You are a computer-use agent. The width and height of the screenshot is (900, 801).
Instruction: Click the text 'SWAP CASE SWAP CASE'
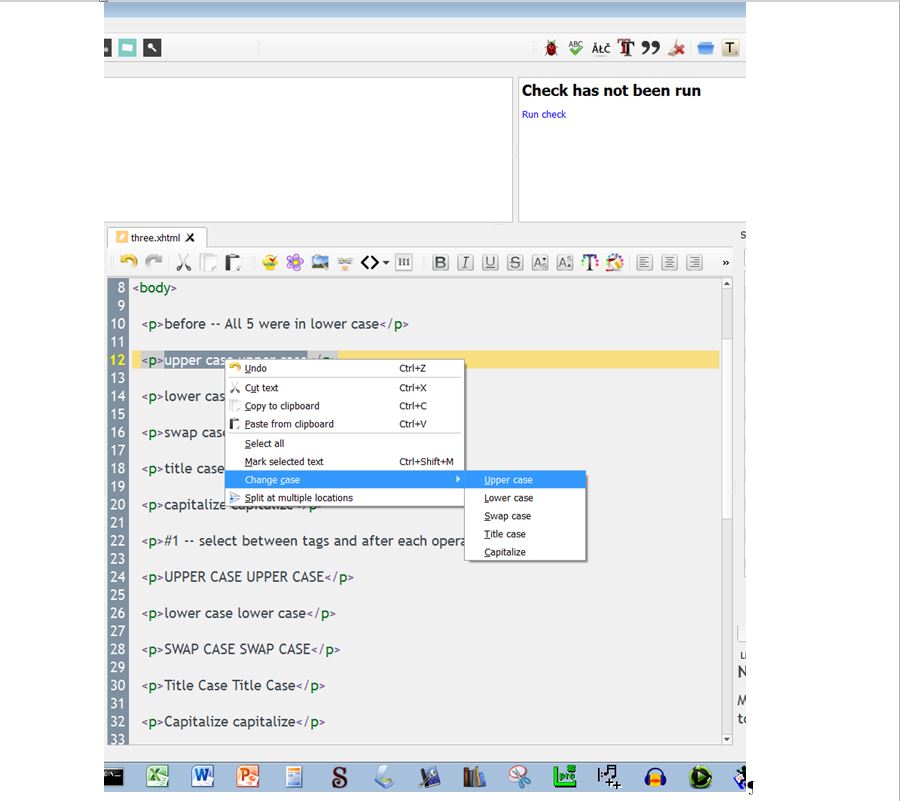pyautogui.click(x=237, y=650)
